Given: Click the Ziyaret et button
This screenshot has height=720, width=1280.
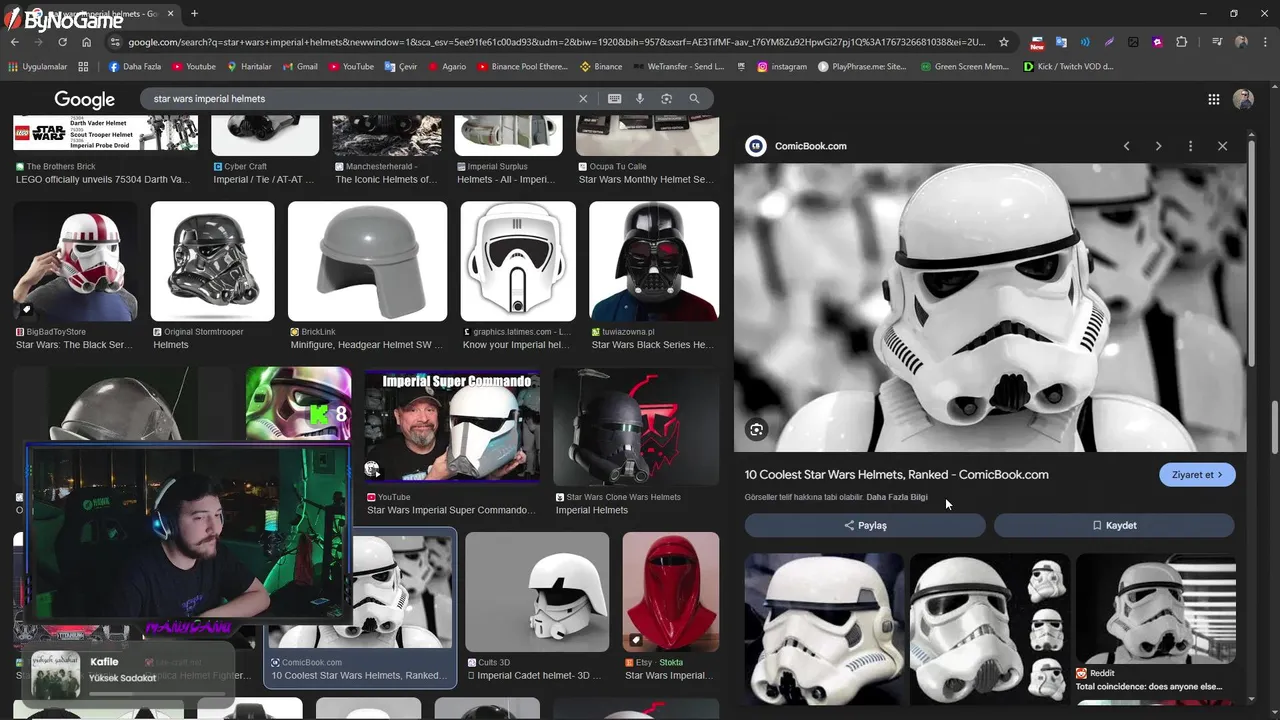Looking at the screenshot, I should [1197, 475].
